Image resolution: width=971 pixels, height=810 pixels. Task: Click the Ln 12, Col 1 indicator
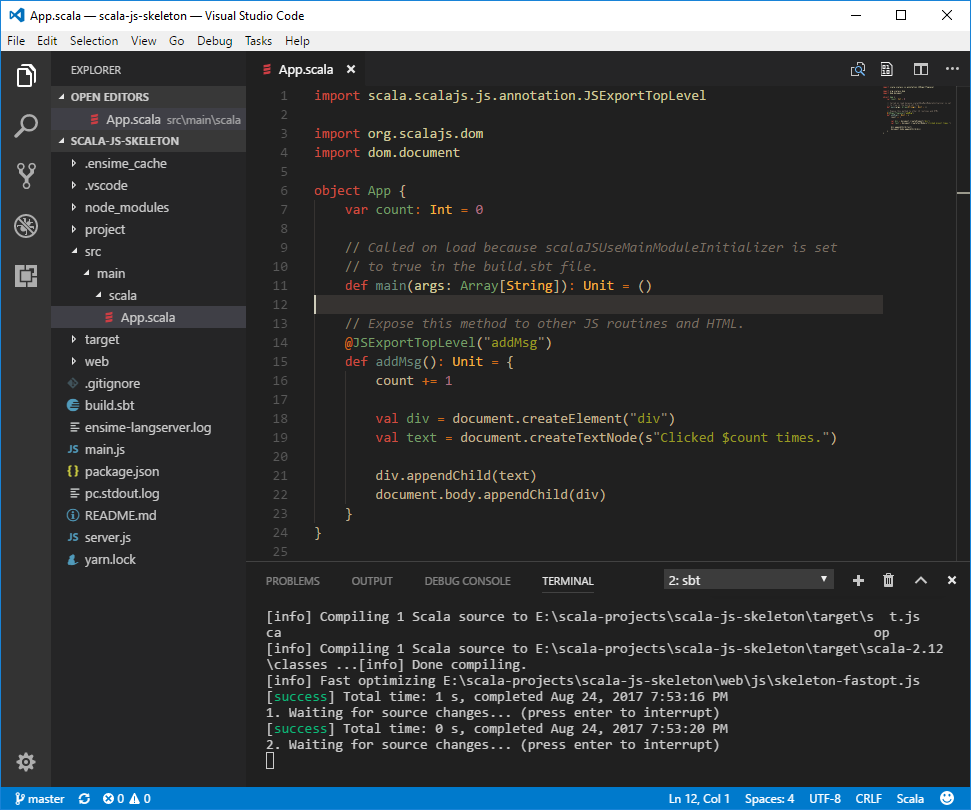[x=699, y=799]
